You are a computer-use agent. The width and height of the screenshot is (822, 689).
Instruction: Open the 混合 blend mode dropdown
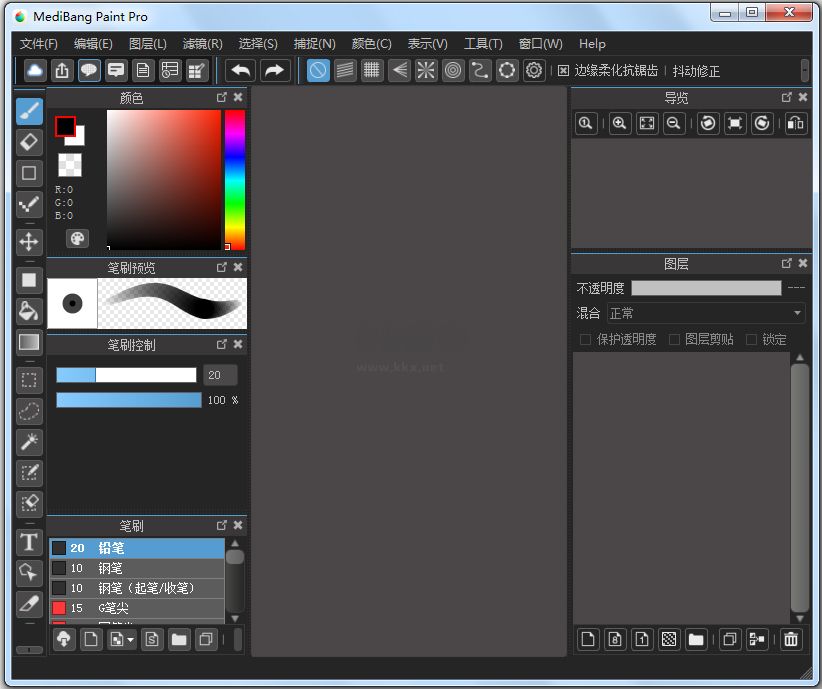pyautogui.click(x=703, y=313)
